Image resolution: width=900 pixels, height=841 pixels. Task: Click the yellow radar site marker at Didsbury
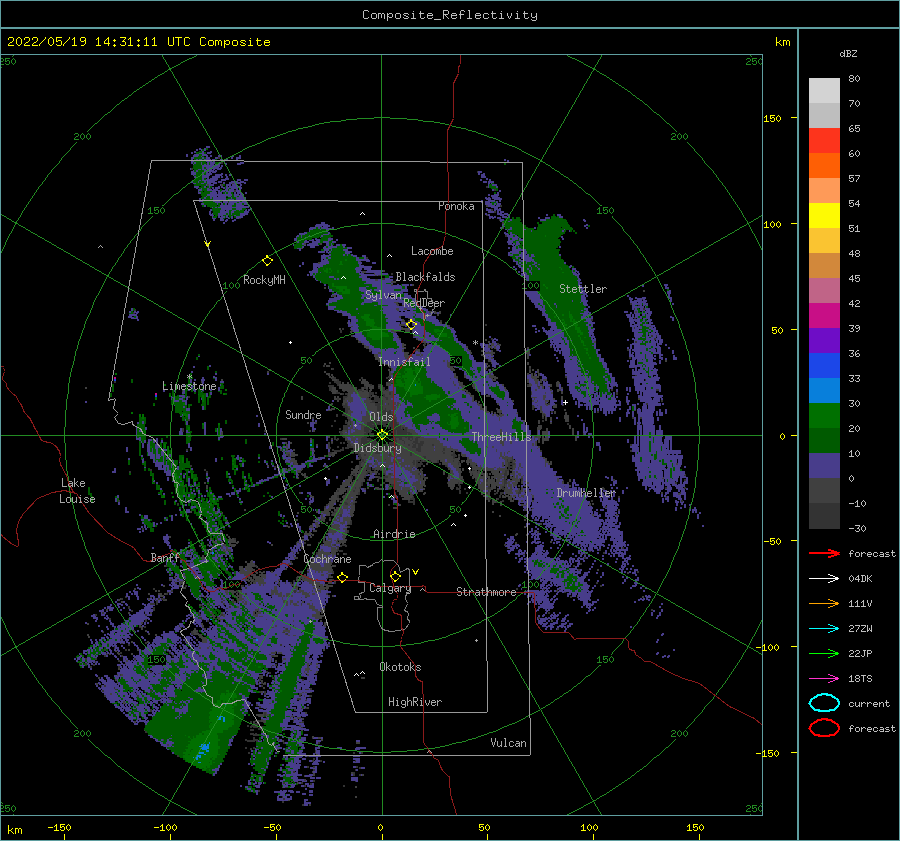click(x=382, y=435)
